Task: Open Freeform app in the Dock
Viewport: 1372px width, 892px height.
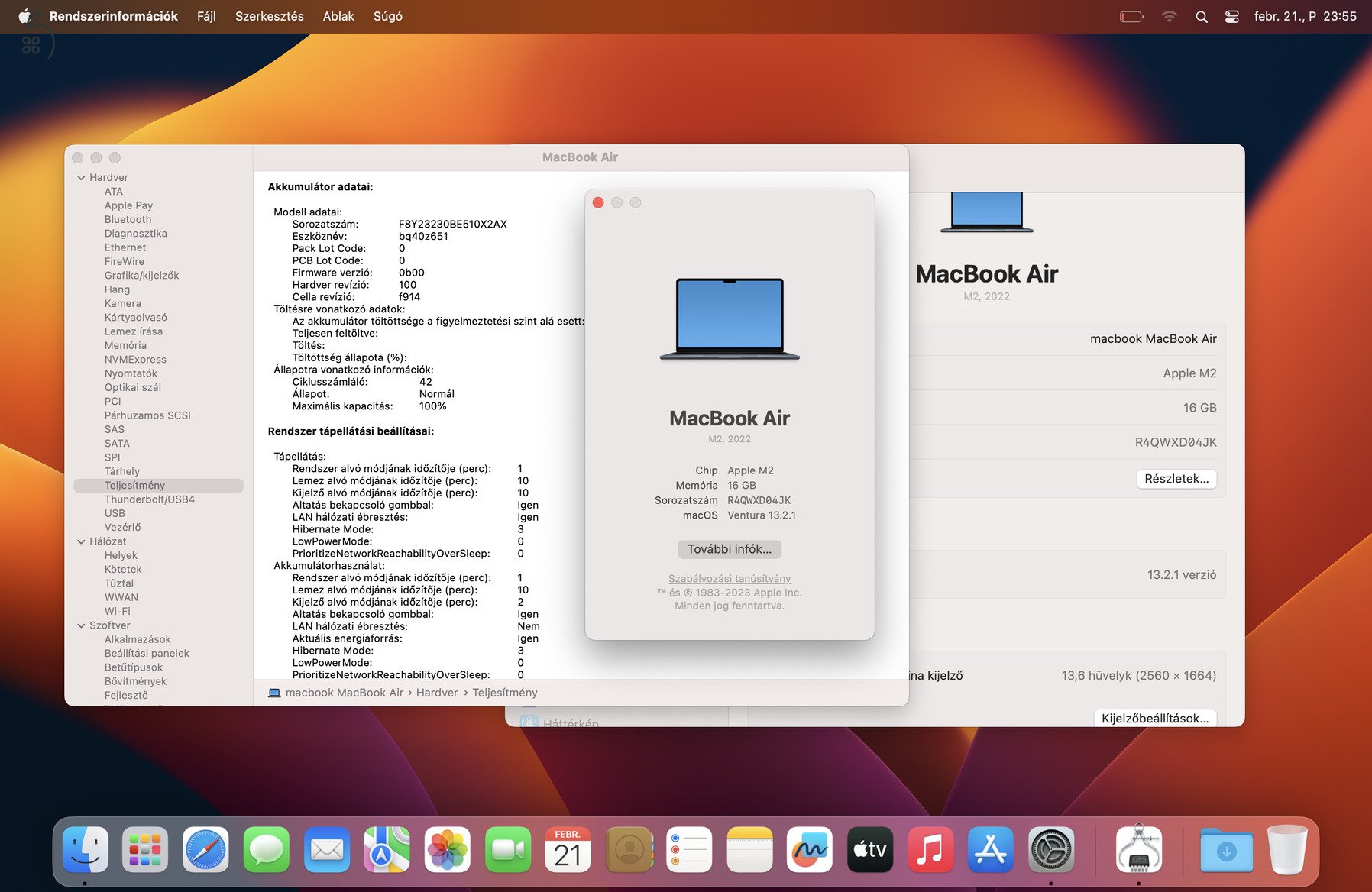Action: click(x=810, y=849)
